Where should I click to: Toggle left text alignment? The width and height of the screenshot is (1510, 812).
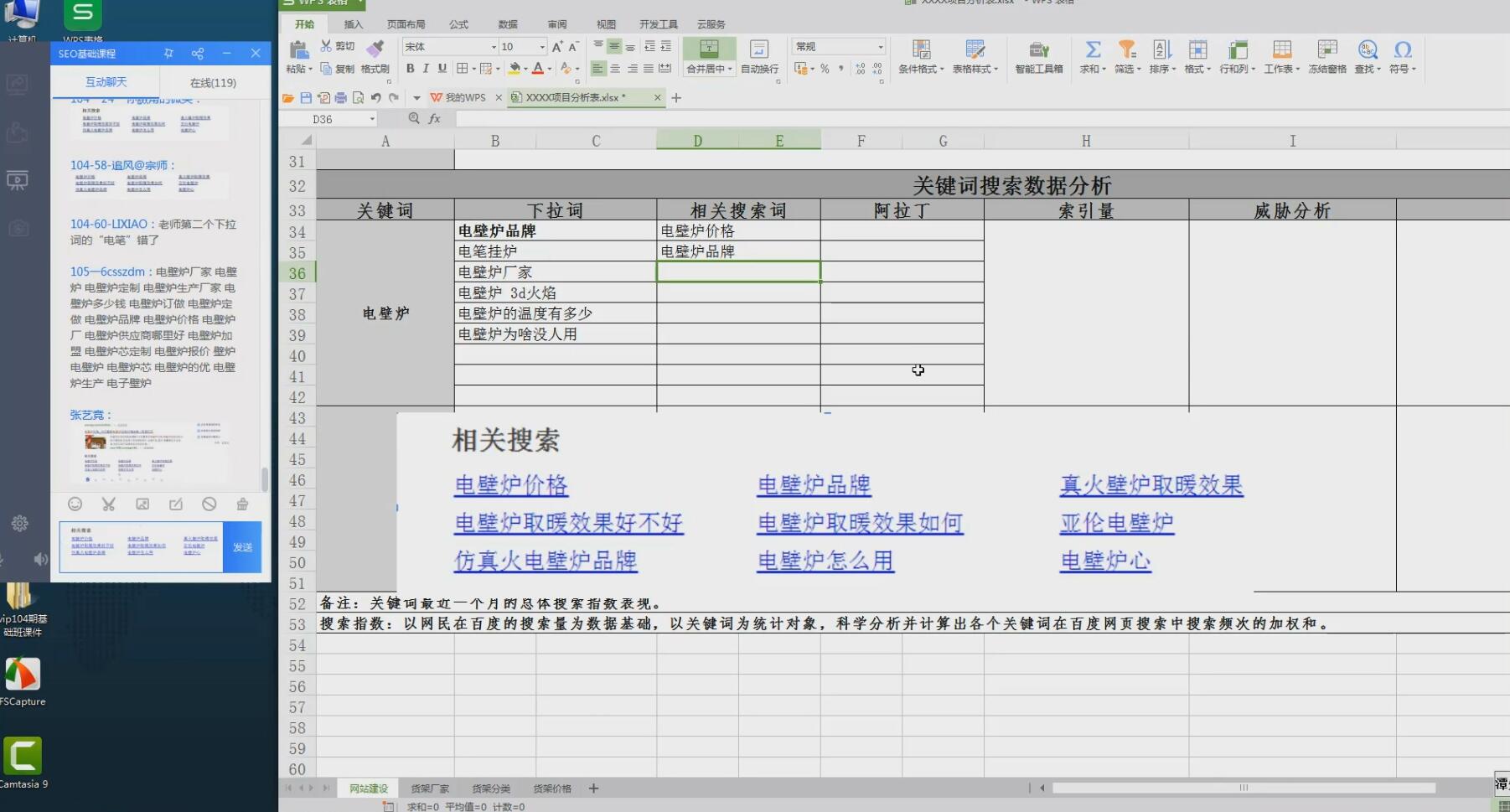pyautogui.click(x=597, y=69)
